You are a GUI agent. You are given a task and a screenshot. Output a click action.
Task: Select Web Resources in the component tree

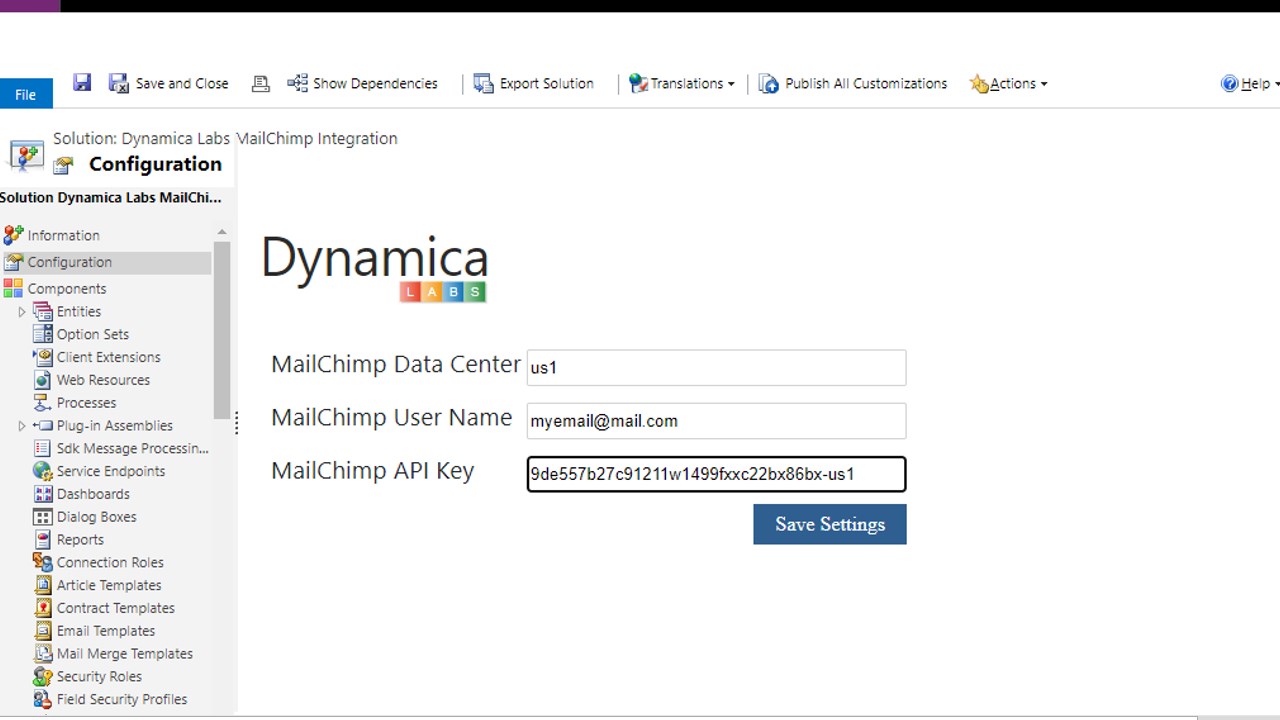click(x=103, y=379)
